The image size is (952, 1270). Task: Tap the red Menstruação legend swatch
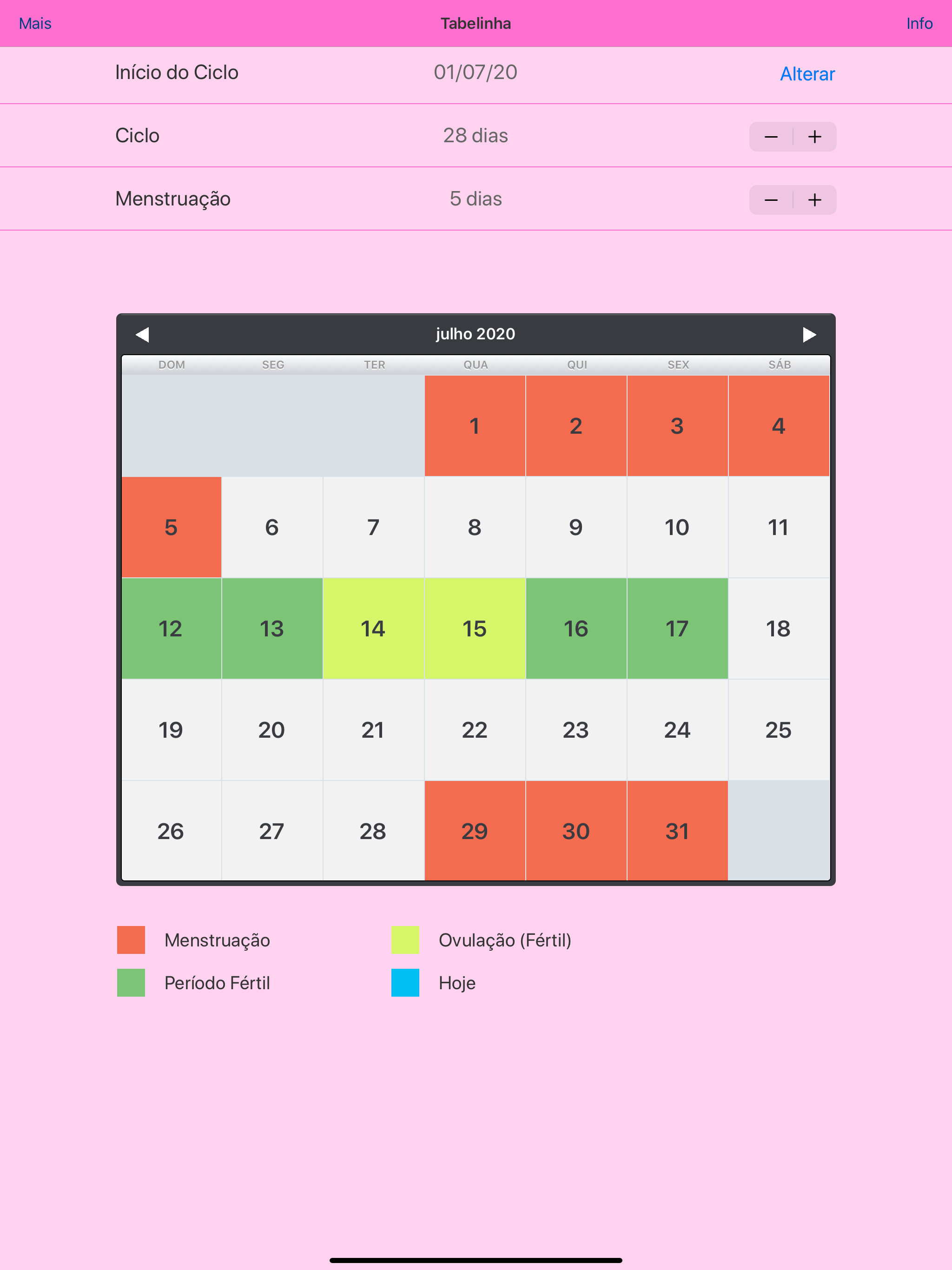pos(131,940)
